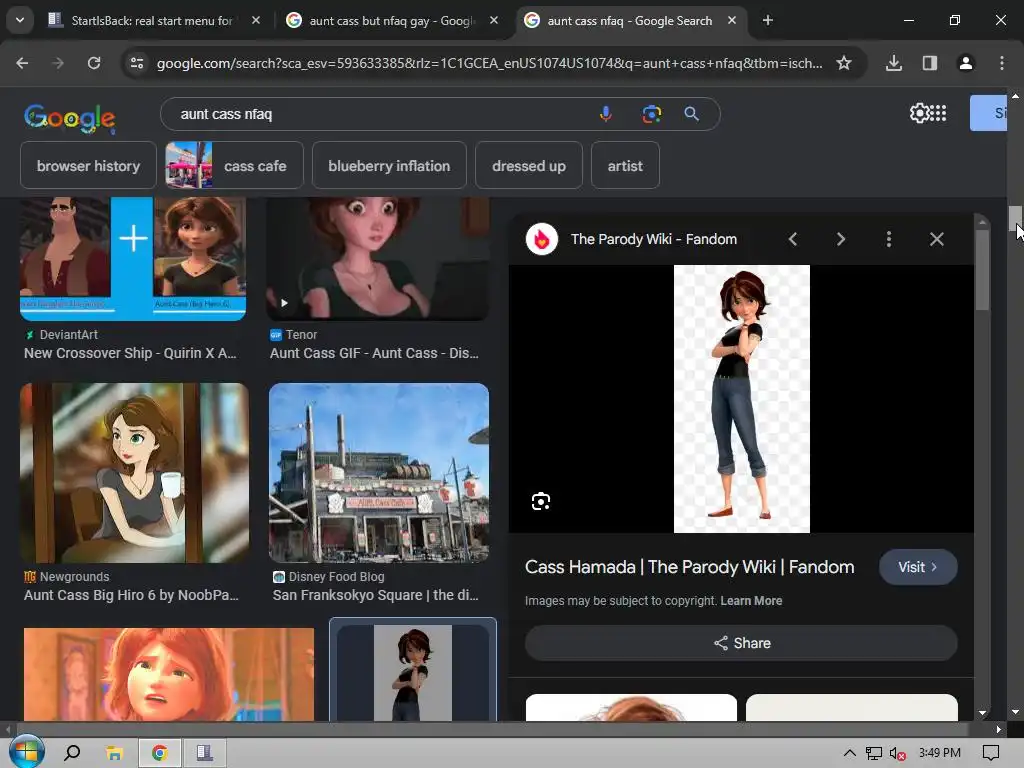Open Newgrounds Aunt Cass drawing thumbnail
Viewport: 1024px width, 768px height.
click(x=135, y=473)
